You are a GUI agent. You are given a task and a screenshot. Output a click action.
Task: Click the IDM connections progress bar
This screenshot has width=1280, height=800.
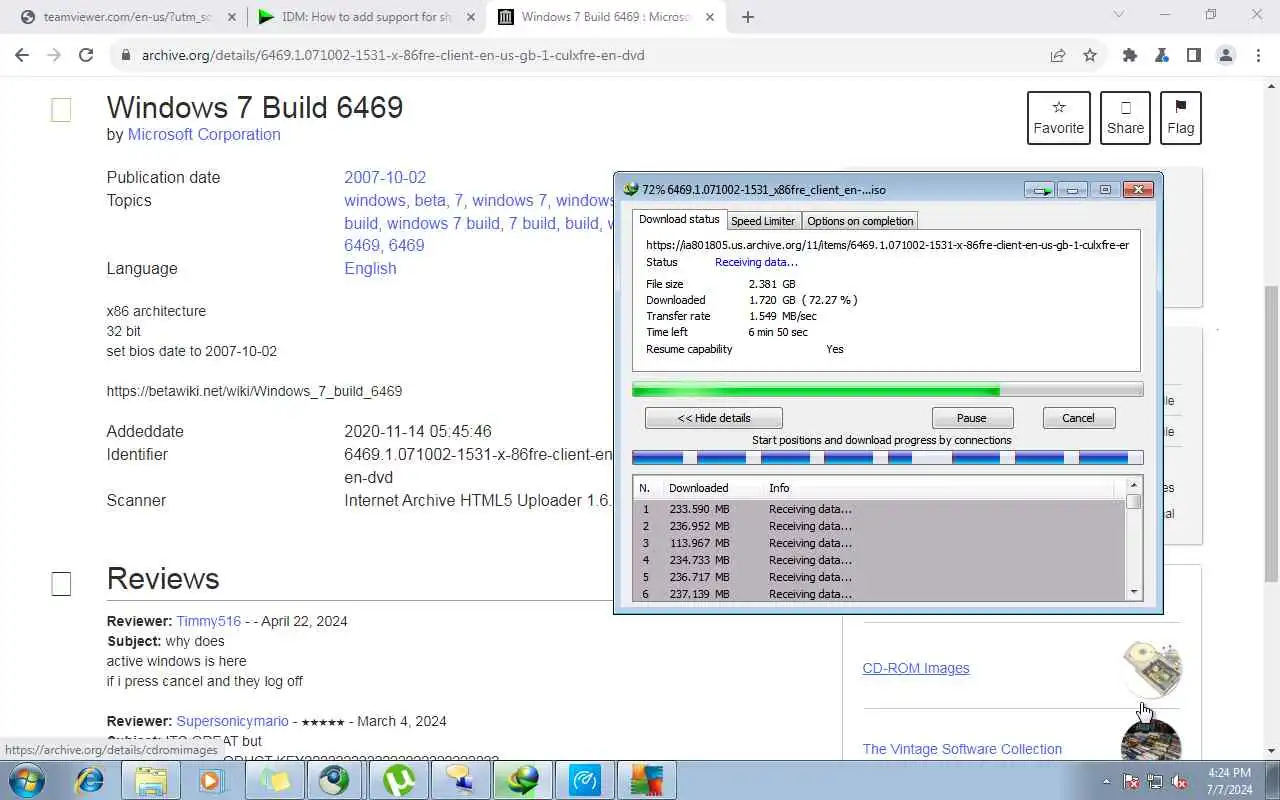click(887, 458)
